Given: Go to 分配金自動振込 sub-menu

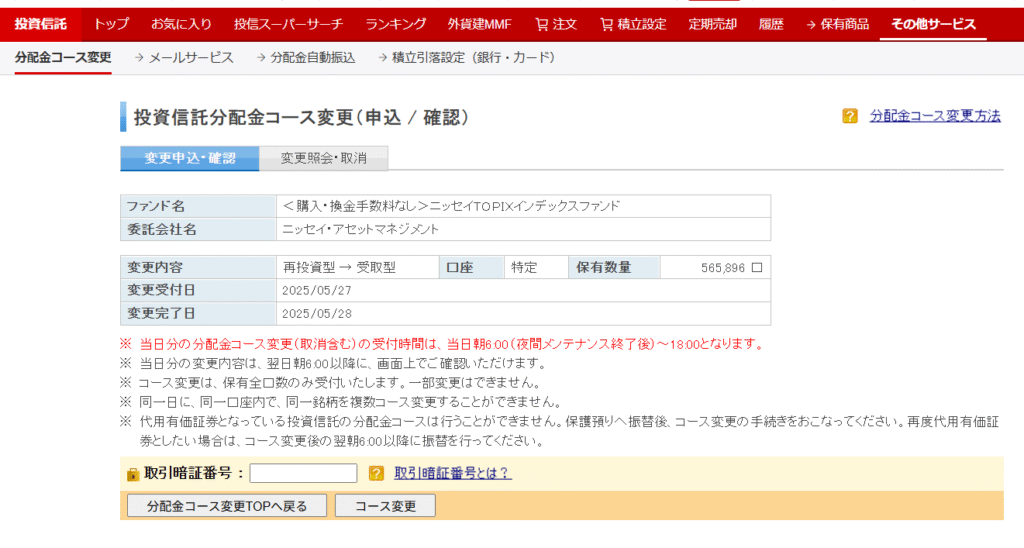Looking at the screenshot, I should point(306,57).
